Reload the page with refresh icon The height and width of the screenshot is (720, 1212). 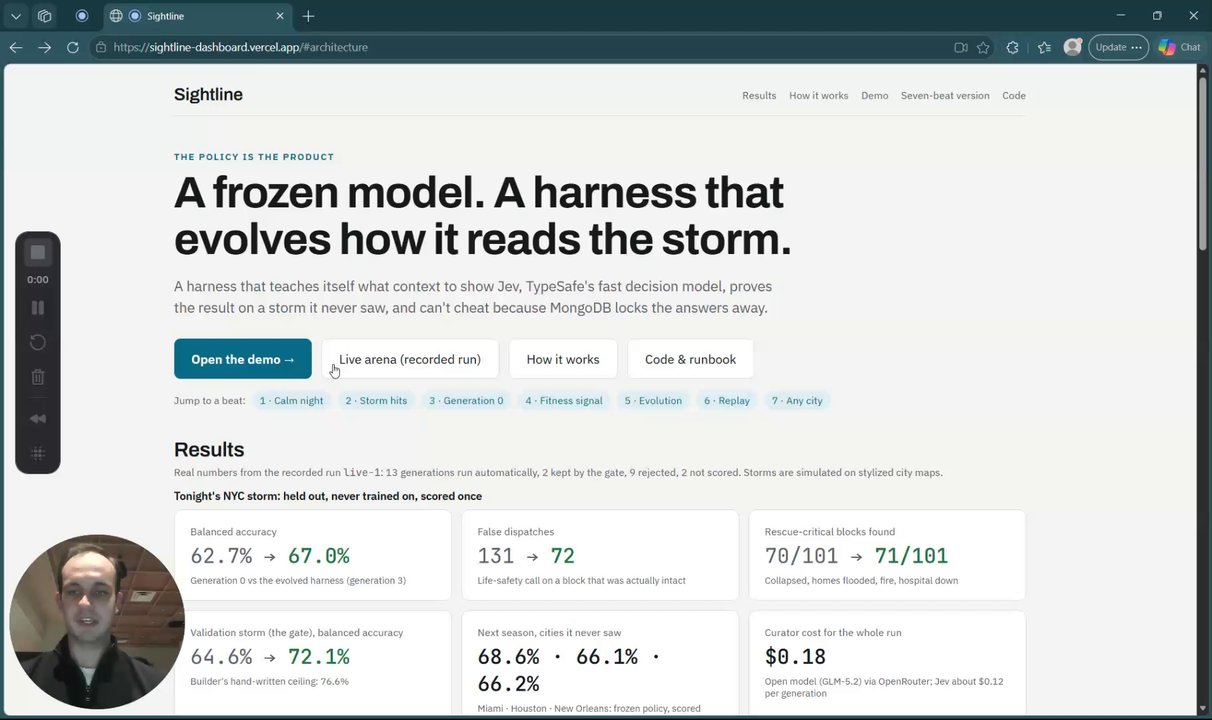[x=73, y=47]
